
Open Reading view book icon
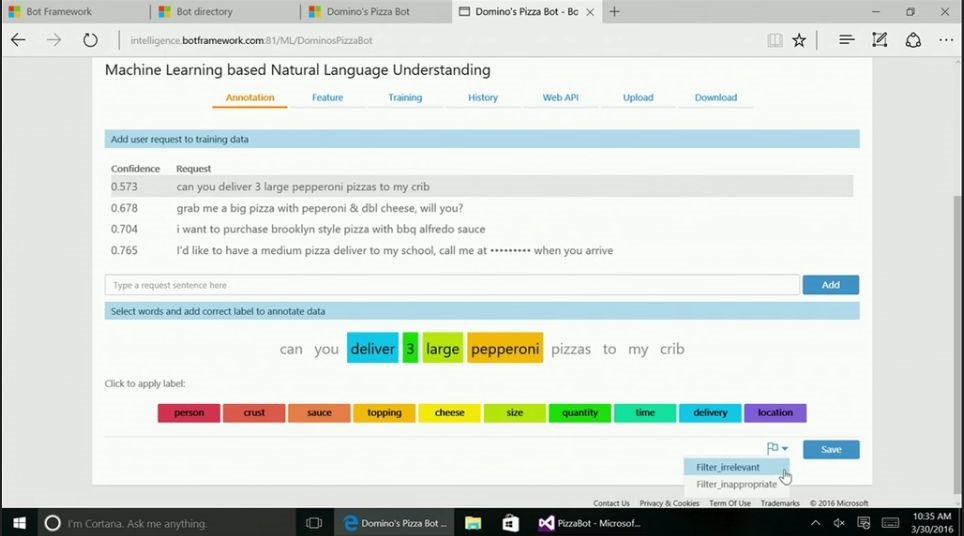point(774,40)
